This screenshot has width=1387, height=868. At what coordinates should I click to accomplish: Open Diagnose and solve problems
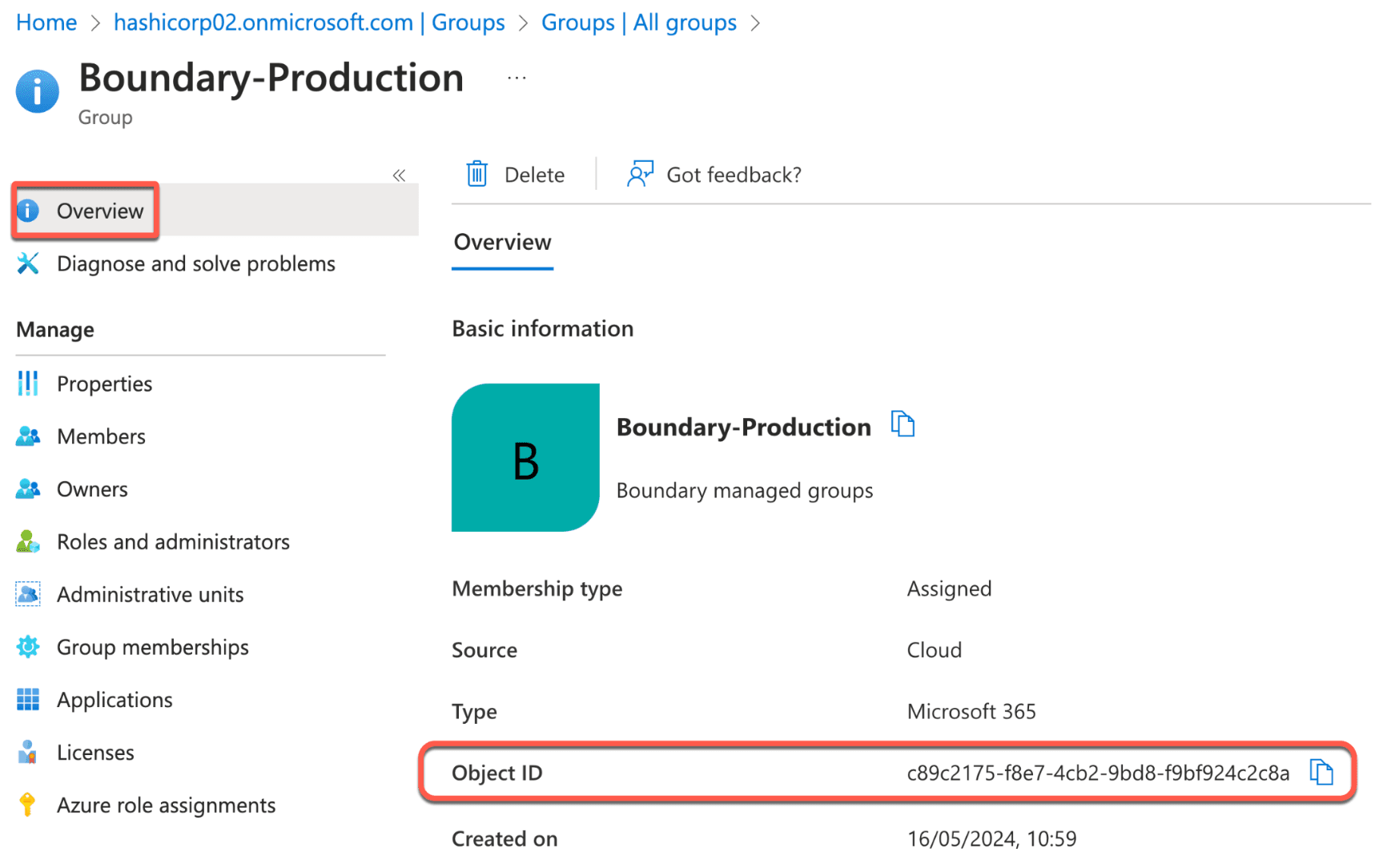[195, 263]
